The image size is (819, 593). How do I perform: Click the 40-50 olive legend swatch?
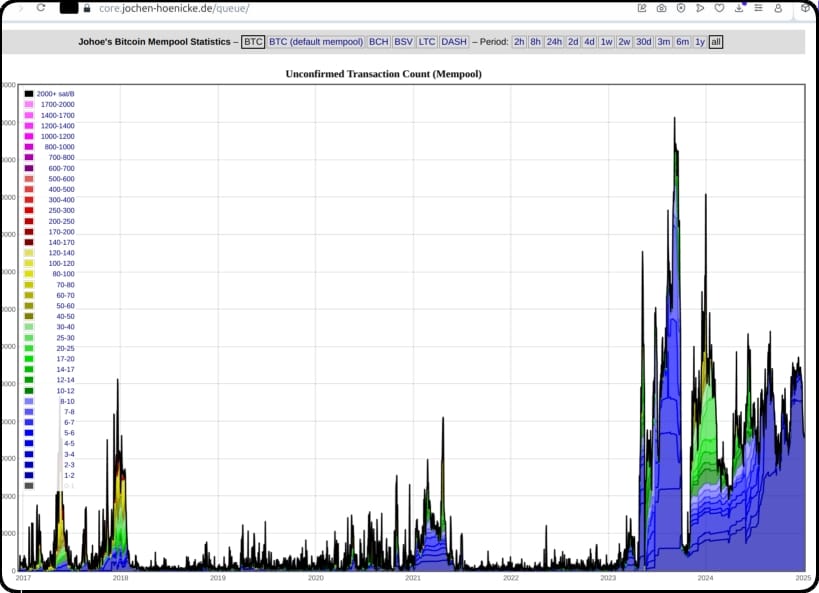[29, 316]
